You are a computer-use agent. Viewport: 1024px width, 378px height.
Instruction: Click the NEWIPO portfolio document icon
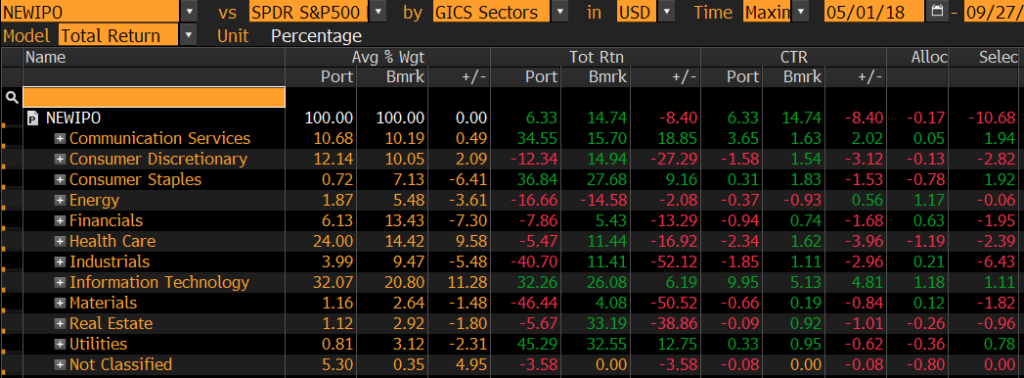click(x=33, y=118)
